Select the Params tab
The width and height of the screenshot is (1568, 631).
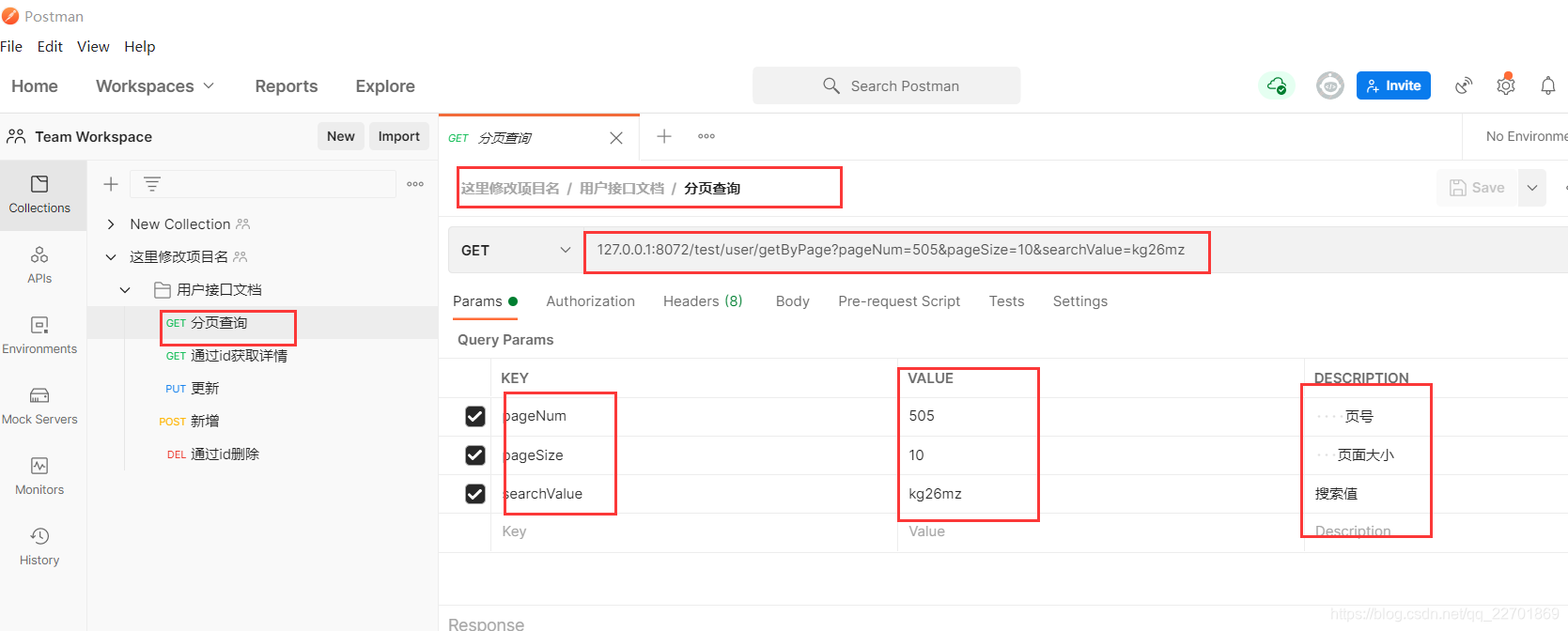pos(485,301)
